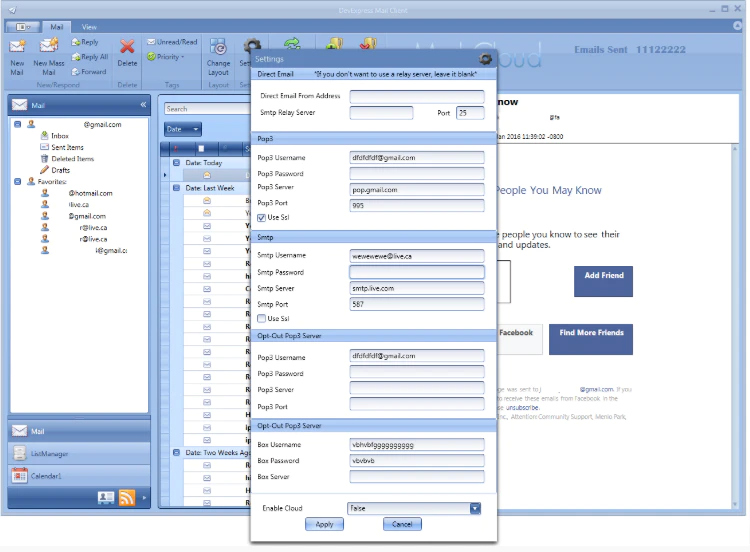The height and width of the screenshot is (552, 750).
Task: Click the envelope icon in Date: Today row
Action: [x=207, y=175]
